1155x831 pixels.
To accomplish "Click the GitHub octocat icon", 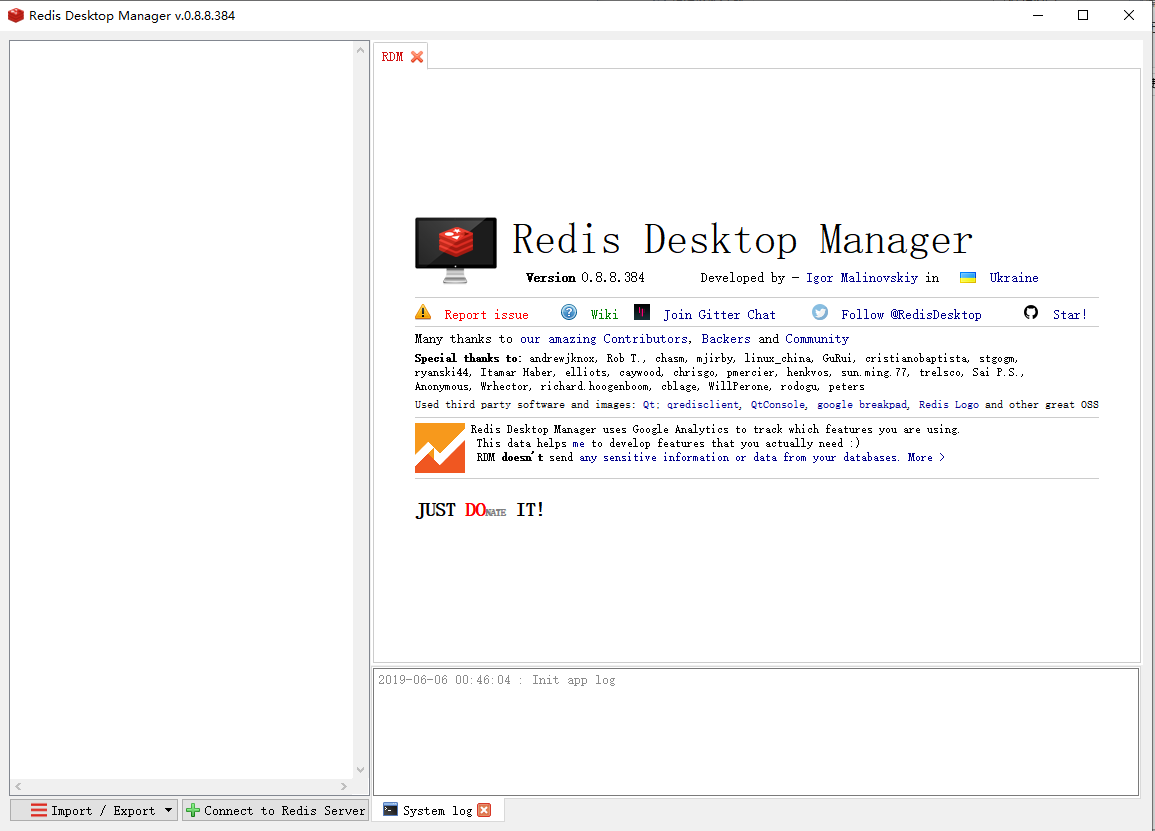I will 1031,312.
